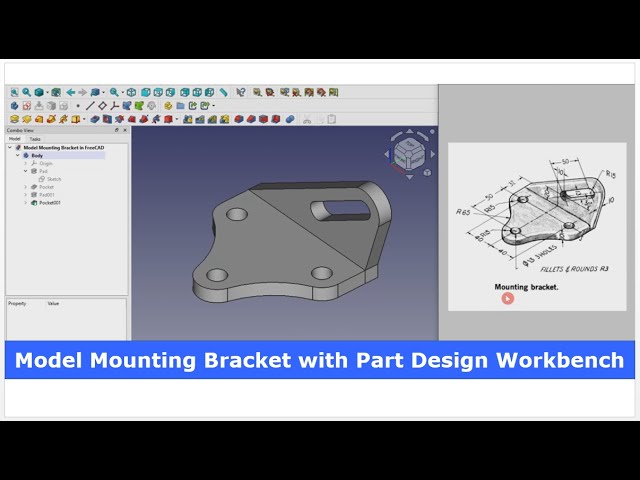
Task: Open the additive primitive dropdown arrow
Action: 84,119
